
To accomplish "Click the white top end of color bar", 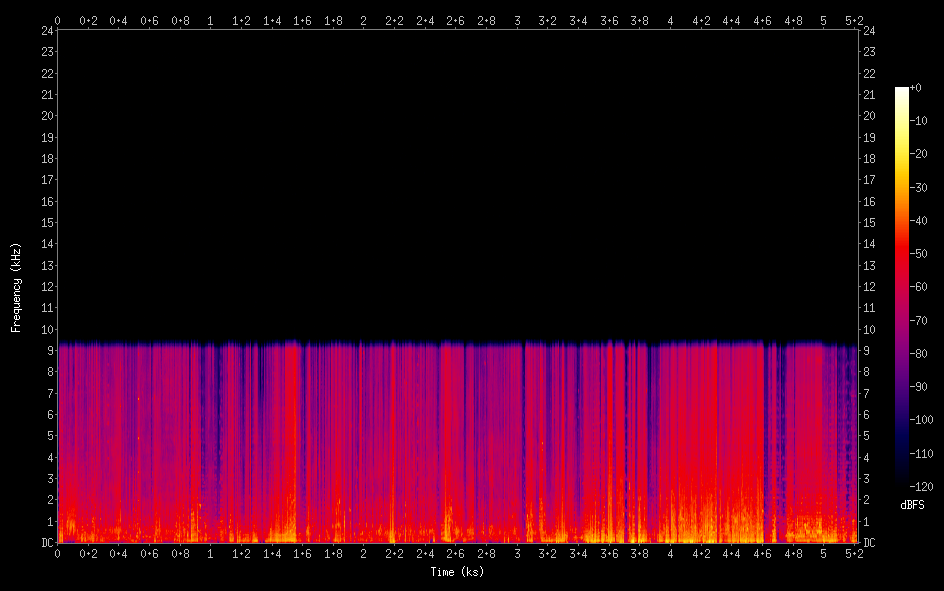I will pyautogui.click(x=902, y=91).
